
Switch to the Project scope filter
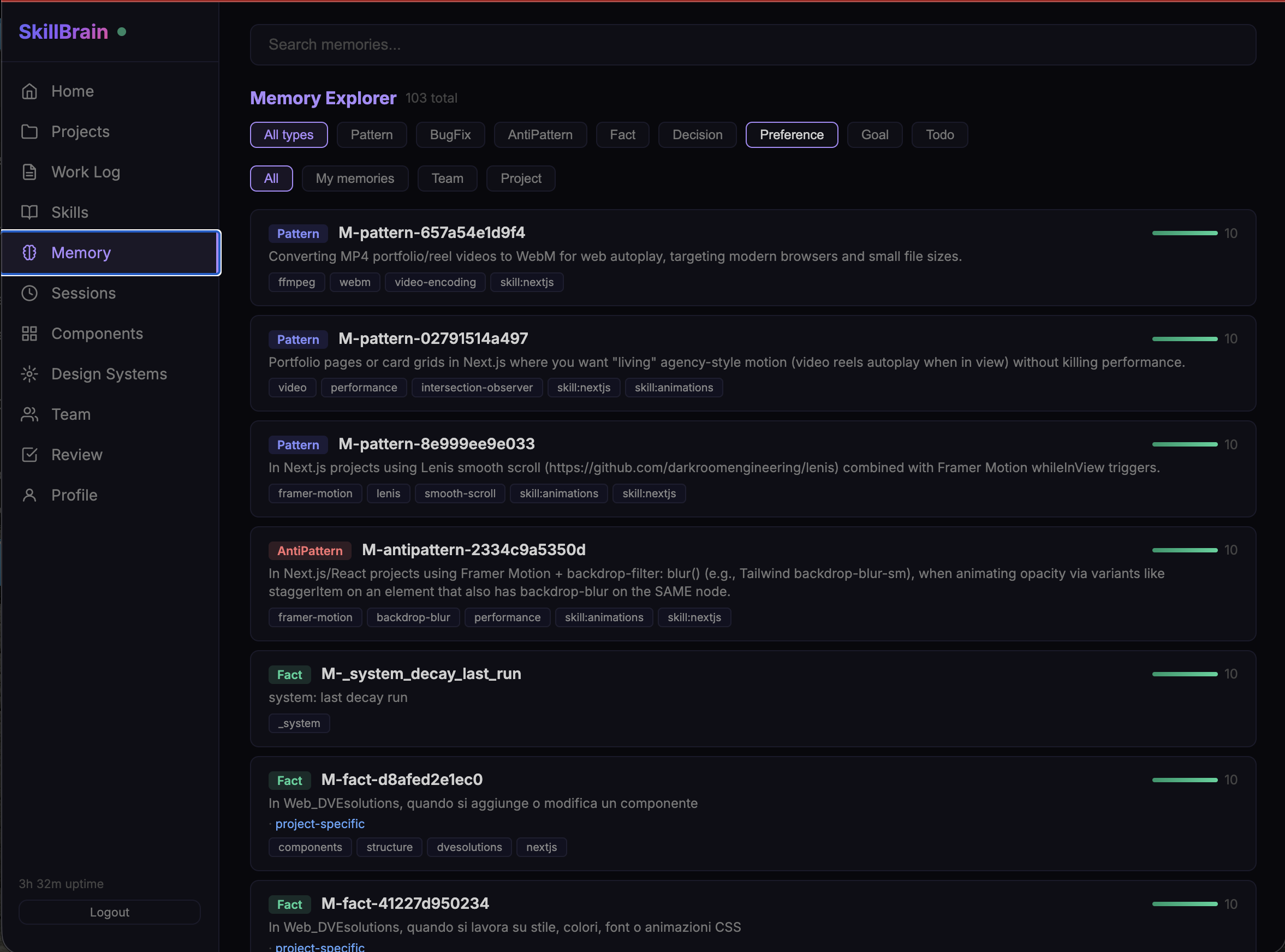click(520, 178)
